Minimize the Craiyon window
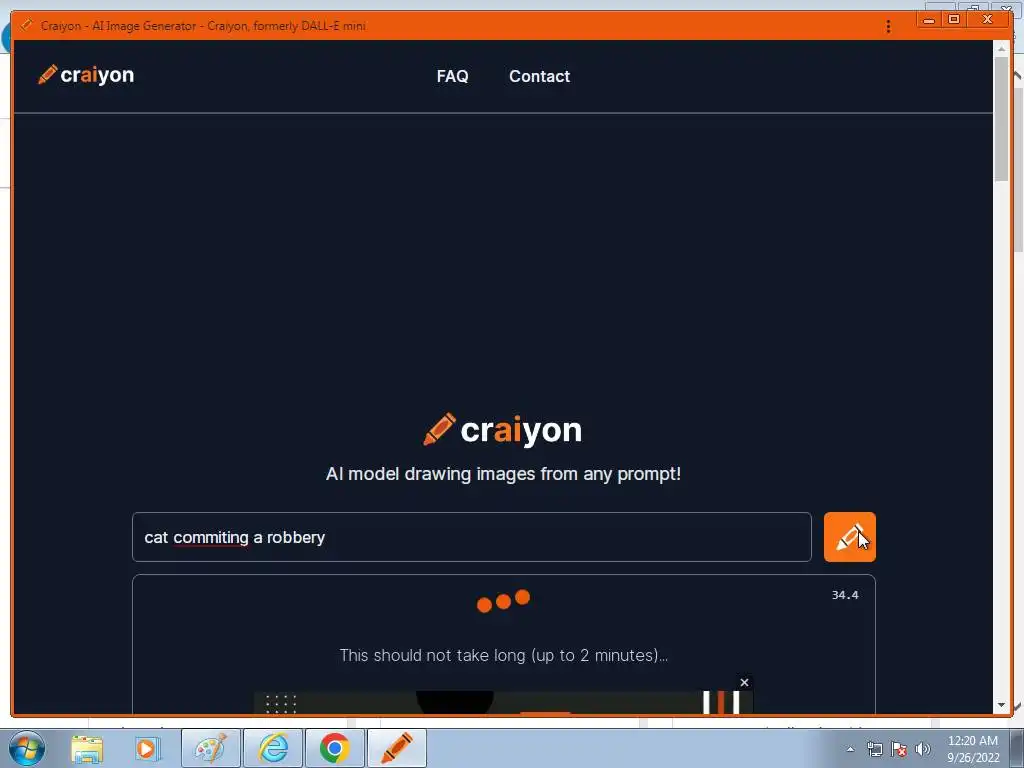Viewport: 1024px width, 768px height. click(x=929, y=20)
